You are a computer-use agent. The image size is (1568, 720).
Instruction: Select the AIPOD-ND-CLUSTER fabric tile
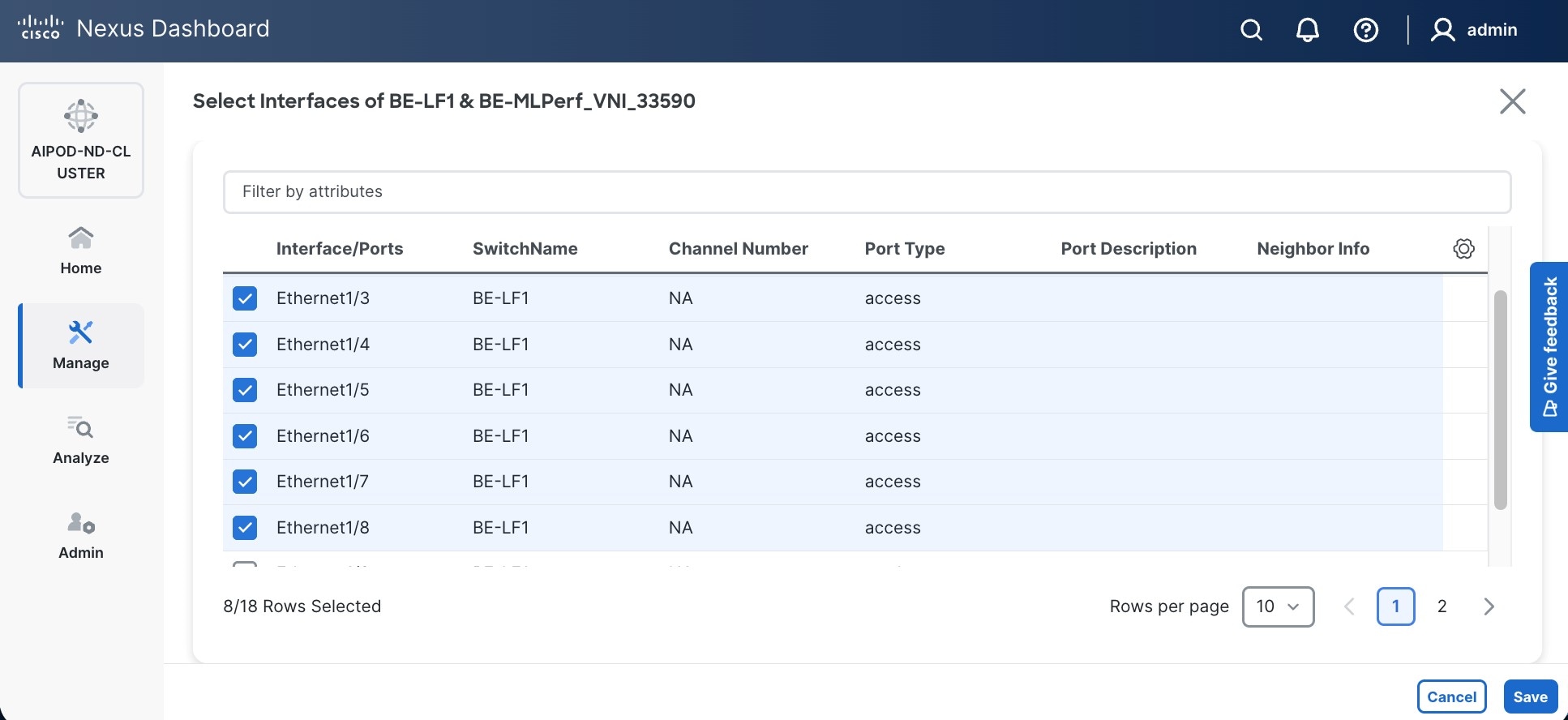pyautogui.click(x=81, y=140)
